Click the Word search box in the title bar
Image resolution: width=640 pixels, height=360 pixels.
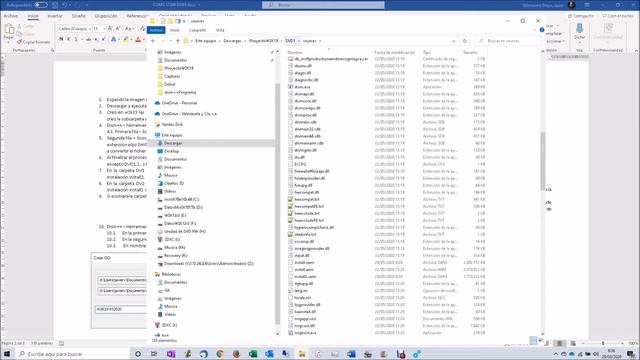coord(323,5)
